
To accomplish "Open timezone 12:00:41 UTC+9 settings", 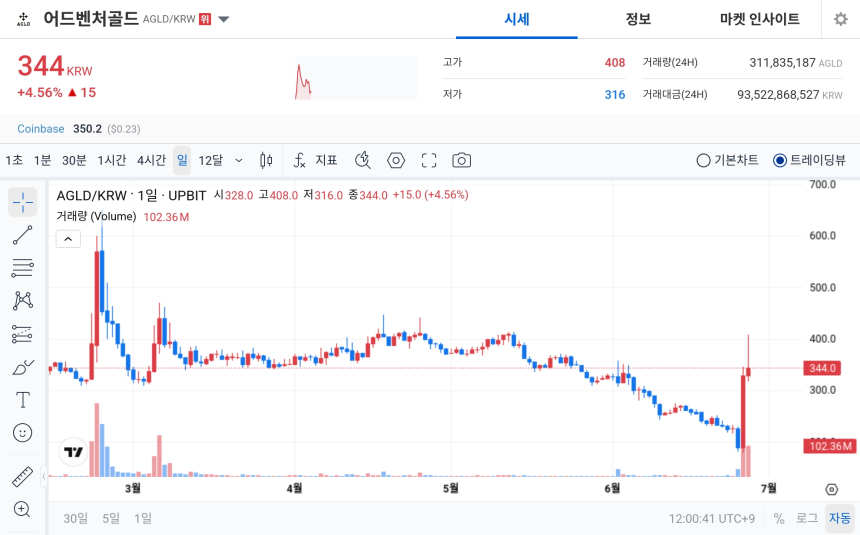I will [x=711, y=519].
